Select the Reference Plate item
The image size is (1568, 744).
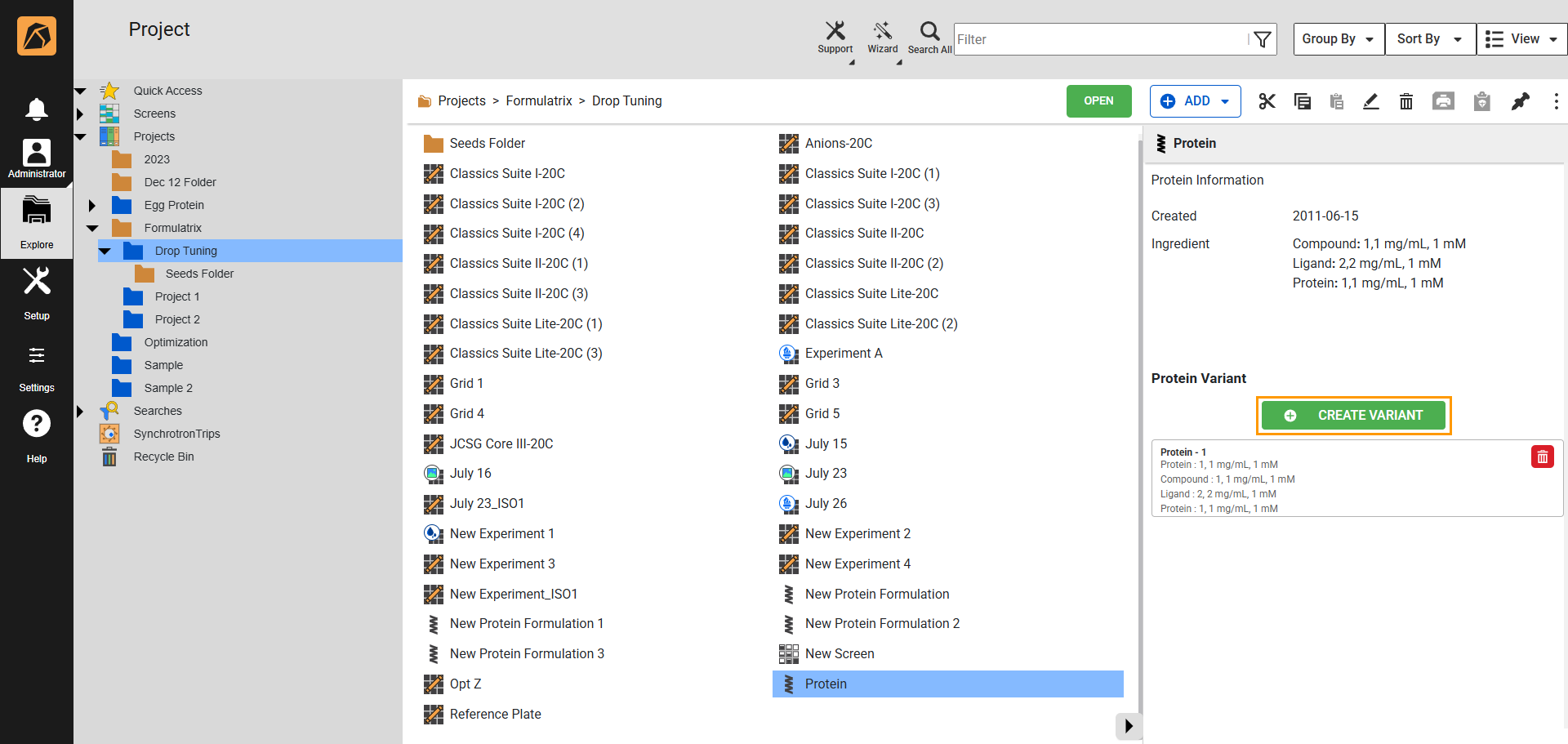495,714
